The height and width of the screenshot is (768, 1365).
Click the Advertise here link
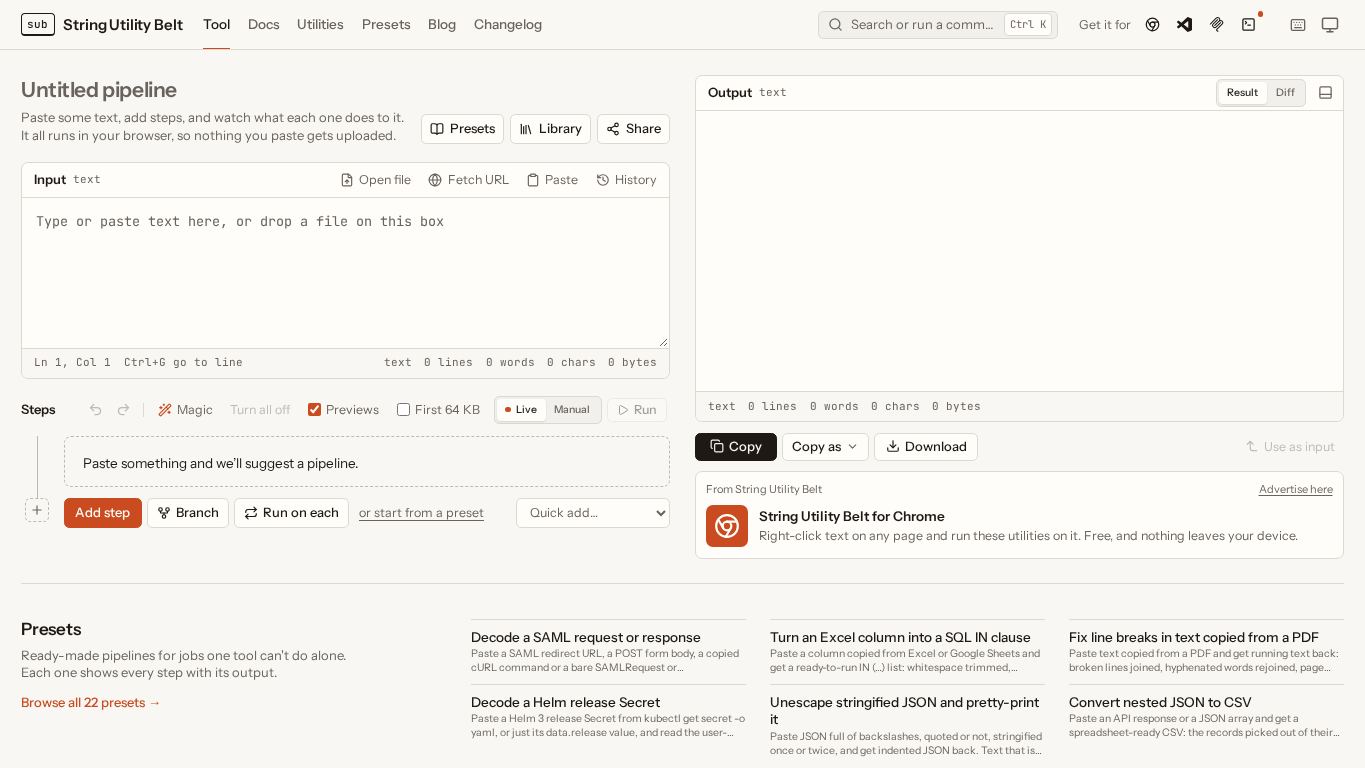click(x=1296, y=489)
